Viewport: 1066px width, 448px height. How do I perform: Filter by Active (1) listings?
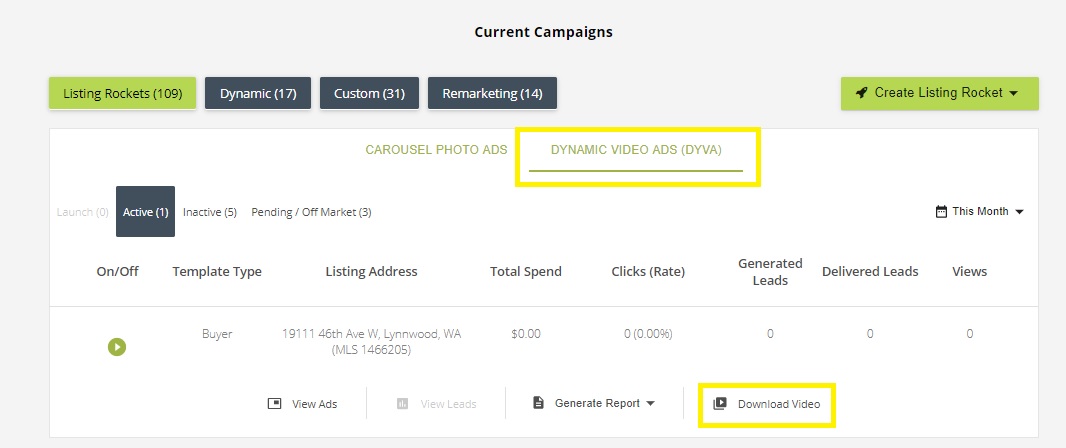coord(145,212)
